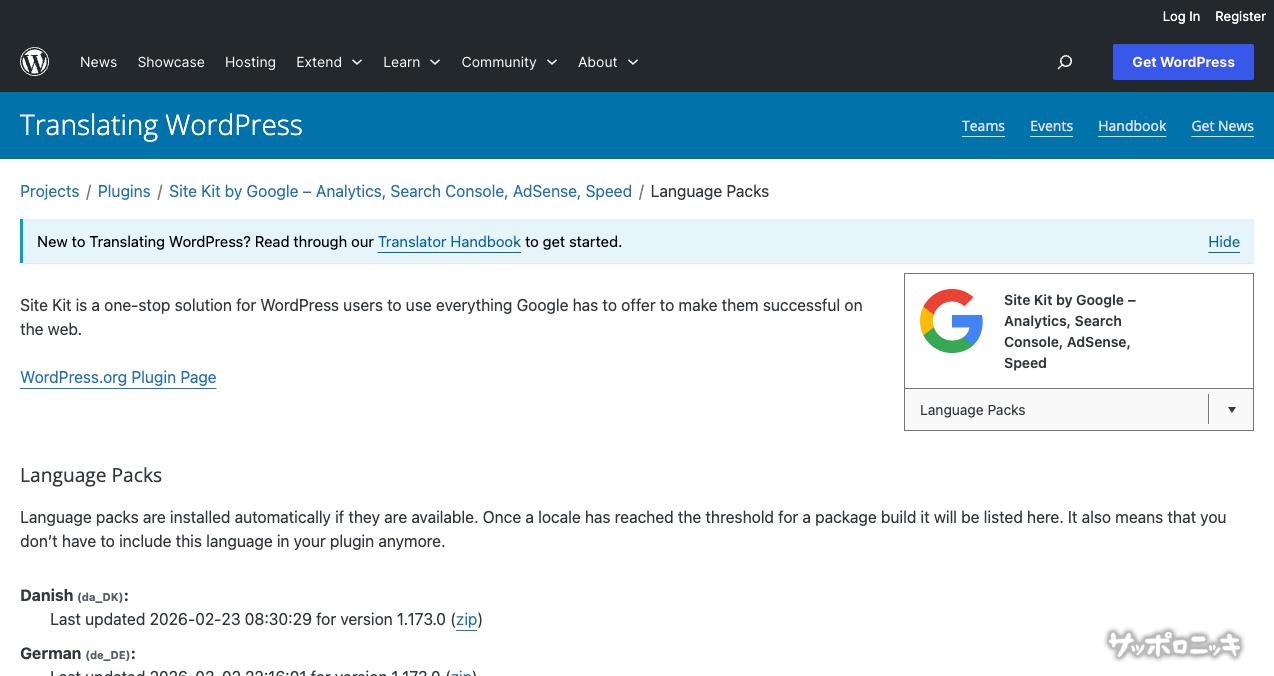Expand the Extend dropdown menu

(x=329, y=62)
